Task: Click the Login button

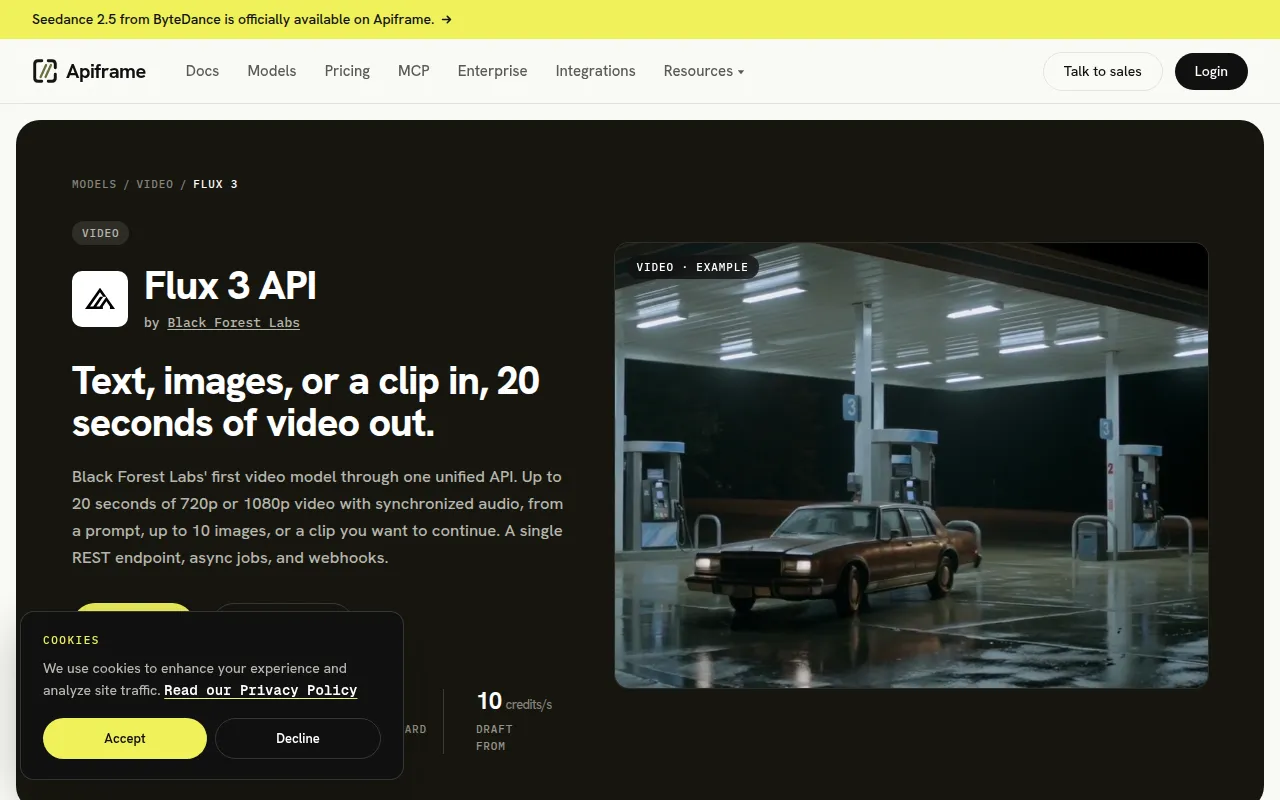Action: click(x=1211, y=71)
